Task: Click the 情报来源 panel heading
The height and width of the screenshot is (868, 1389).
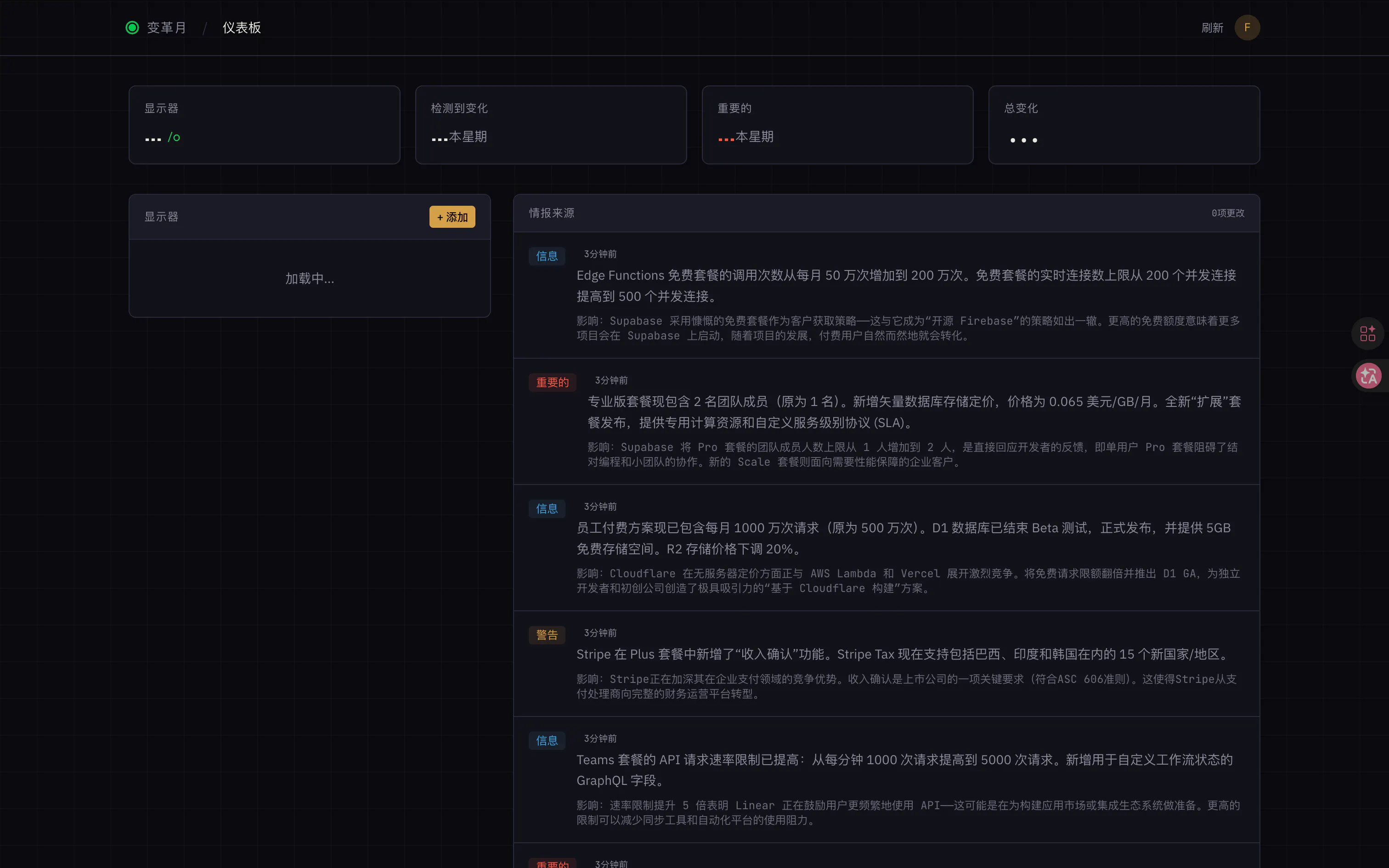Action: [x=552, y=213]
